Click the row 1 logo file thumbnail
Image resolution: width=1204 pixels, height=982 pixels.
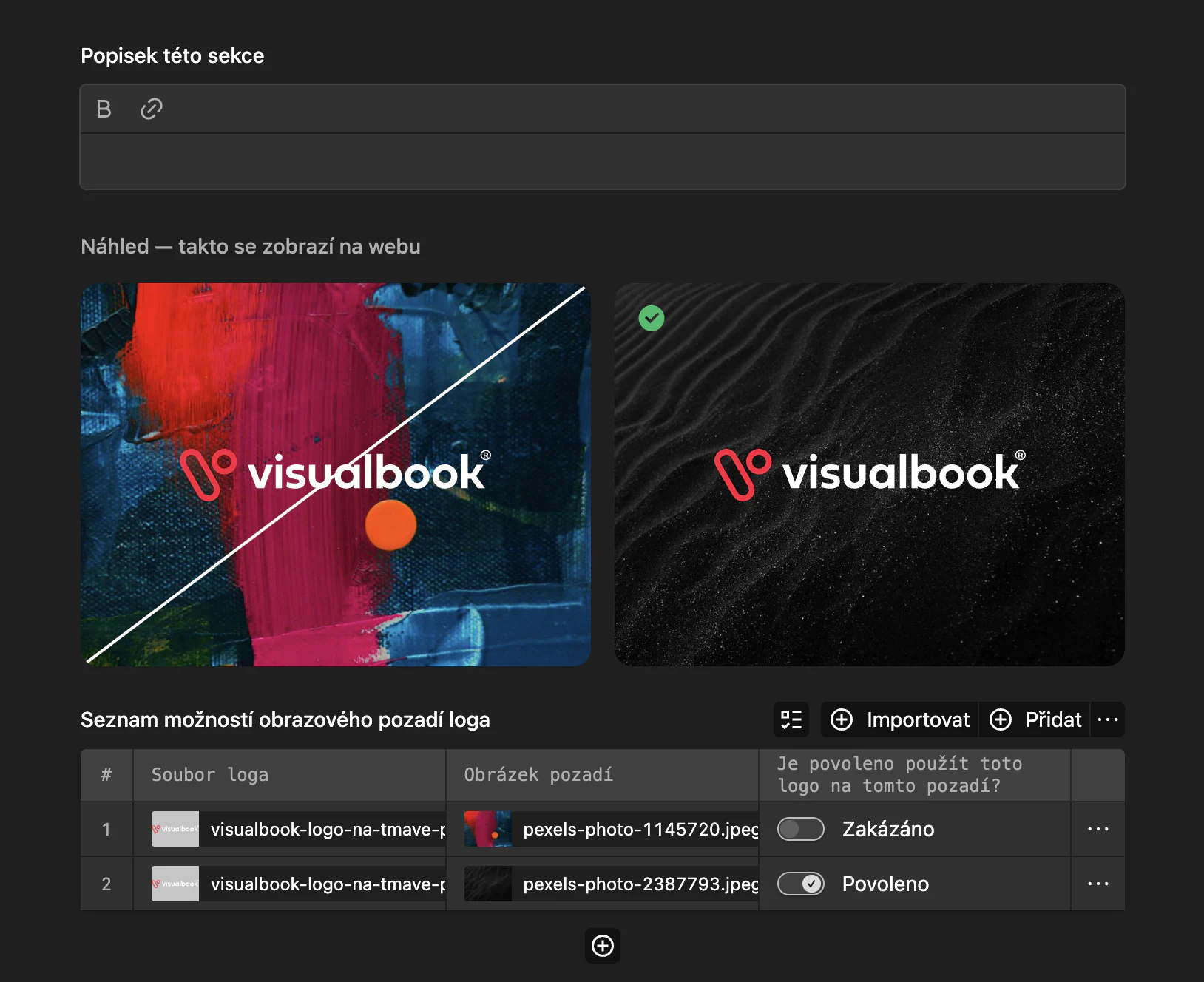click(x=175, y=829)
